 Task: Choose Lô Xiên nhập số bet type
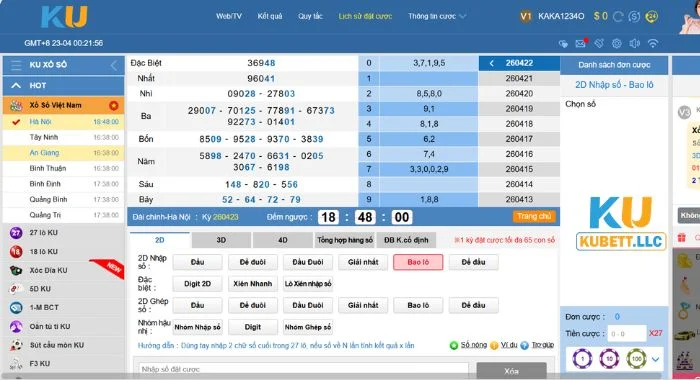pos(308,284)
